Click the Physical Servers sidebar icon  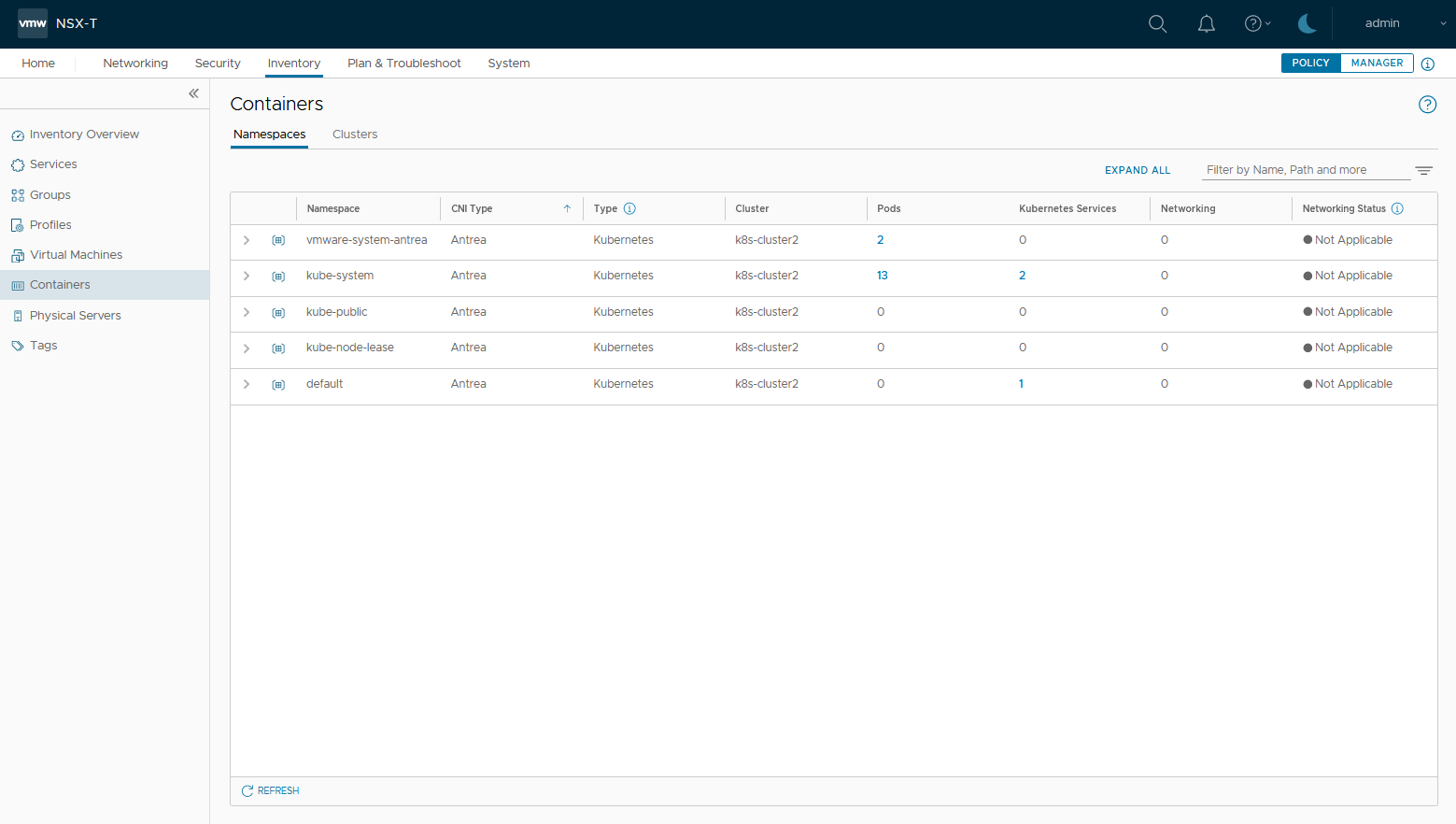tap(18, 316)
